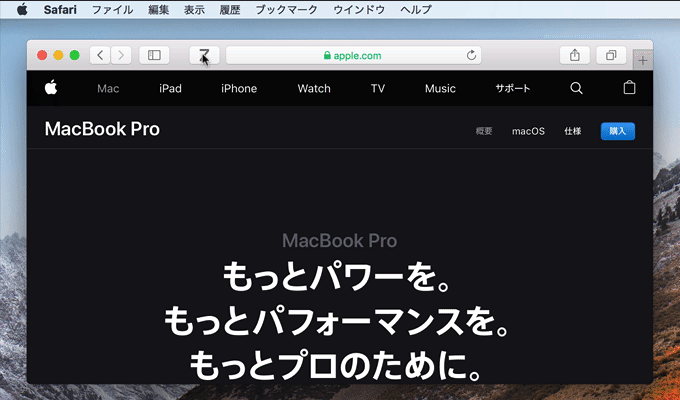The image size is (680, 400).
Task: Open the Mac section
Action: pyautogui.click(x=108, y=89)
